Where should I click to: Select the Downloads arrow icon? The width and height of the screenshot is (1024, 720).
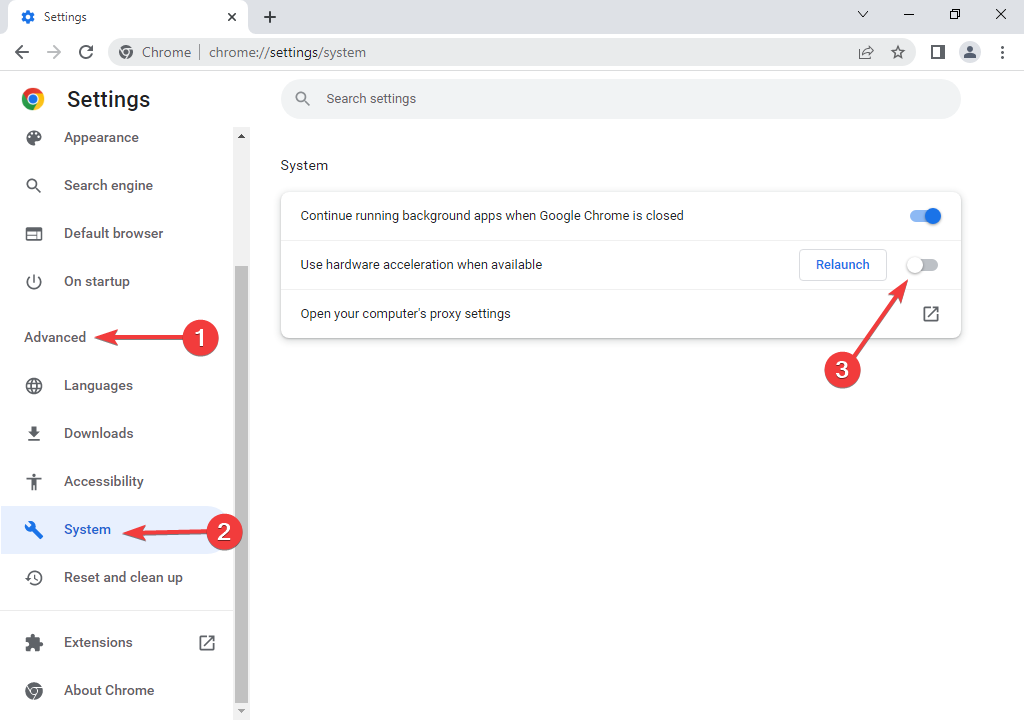(x=34, y=433)
